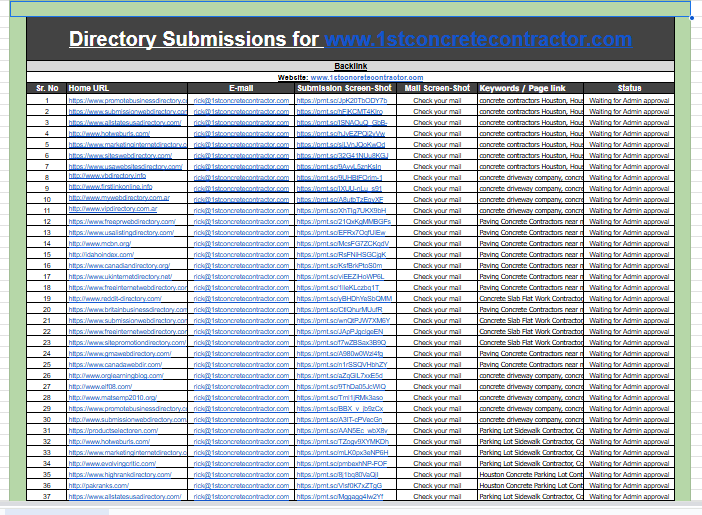
Task: Click the Website link below the Backlink header
Action: 367,77
